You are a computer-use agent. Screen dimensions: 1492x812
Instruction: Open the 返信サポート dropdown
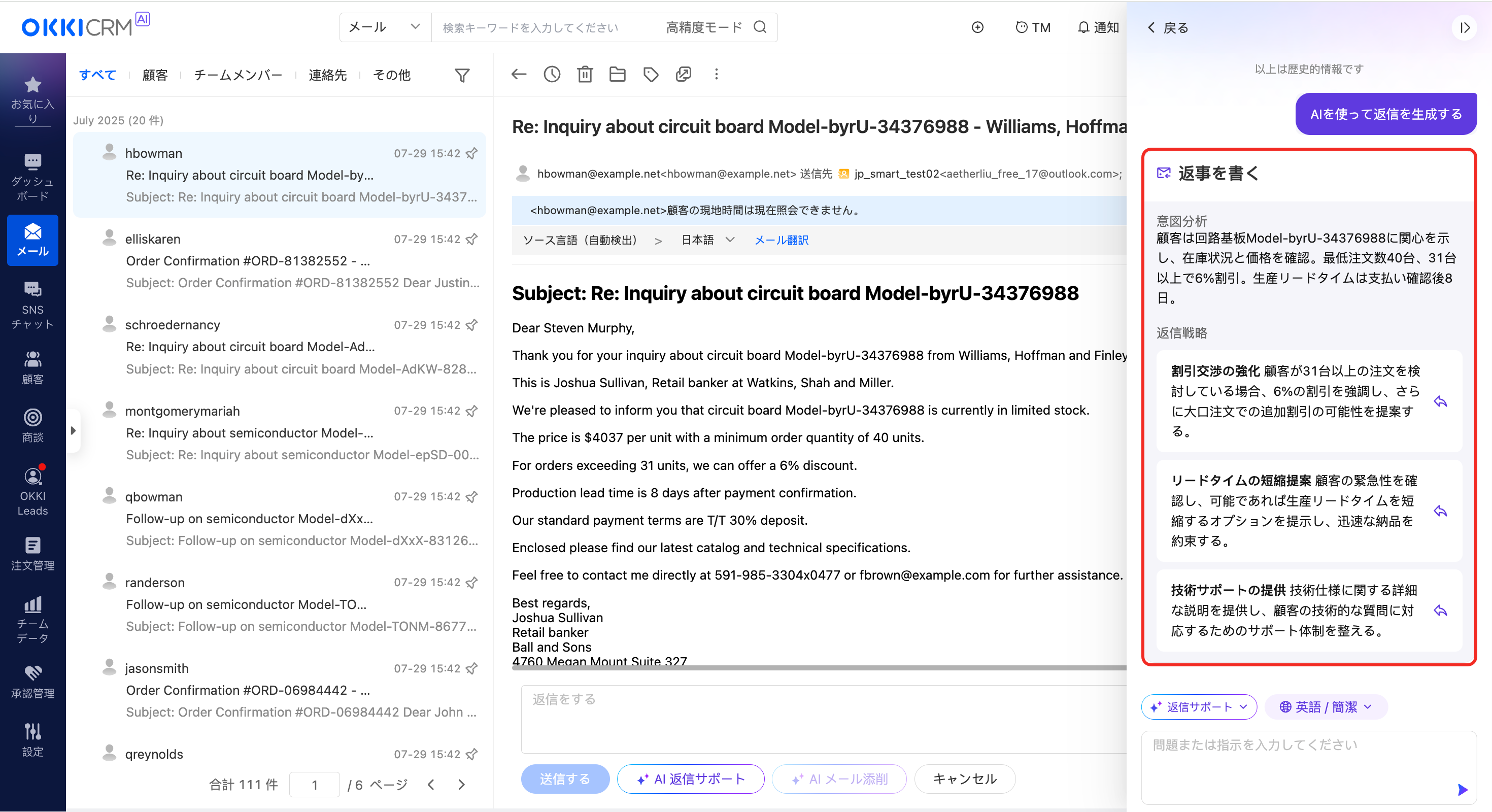(1198, 706)
